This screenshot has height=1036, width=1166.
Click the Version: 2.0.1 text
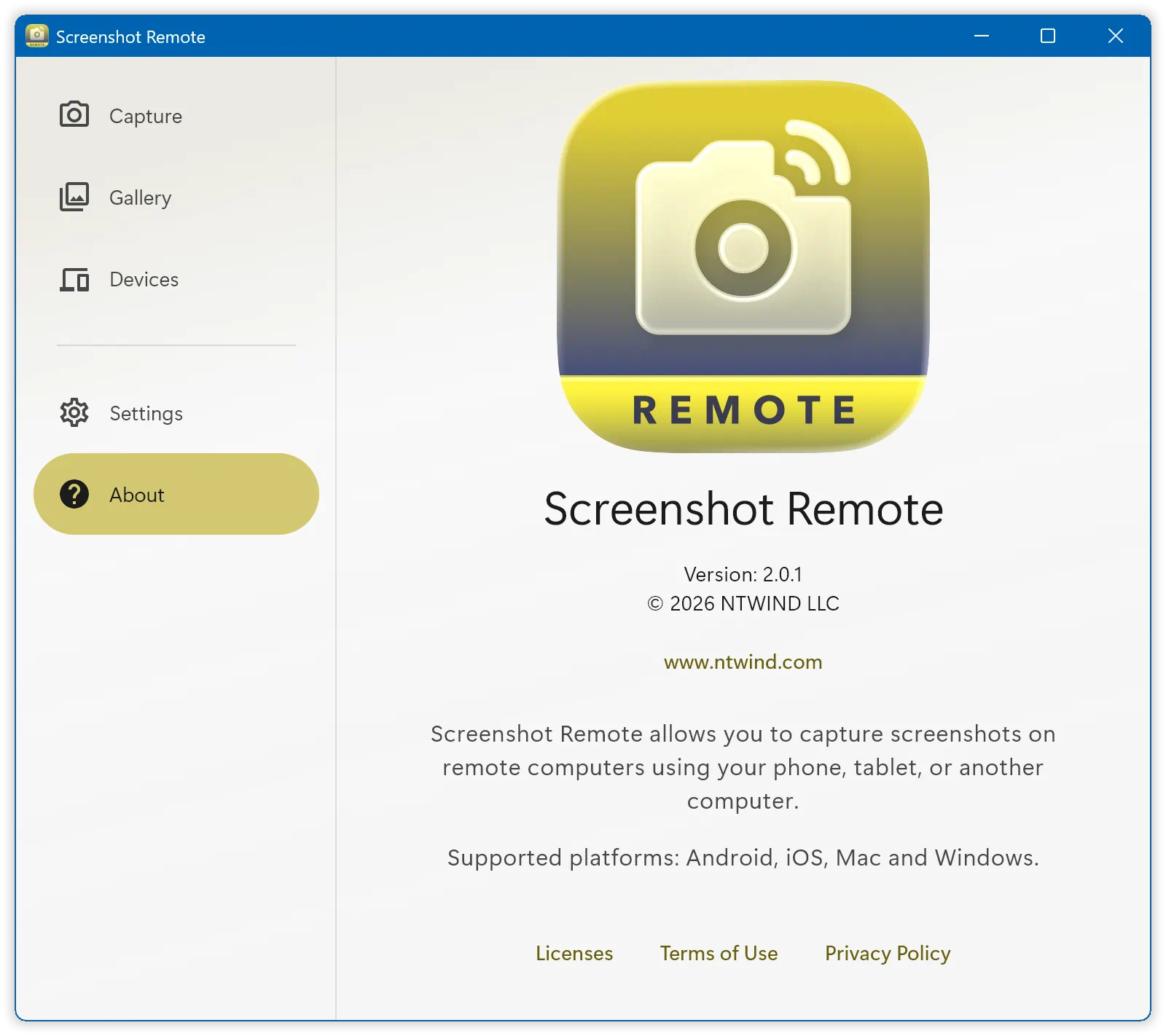(743, 574)
